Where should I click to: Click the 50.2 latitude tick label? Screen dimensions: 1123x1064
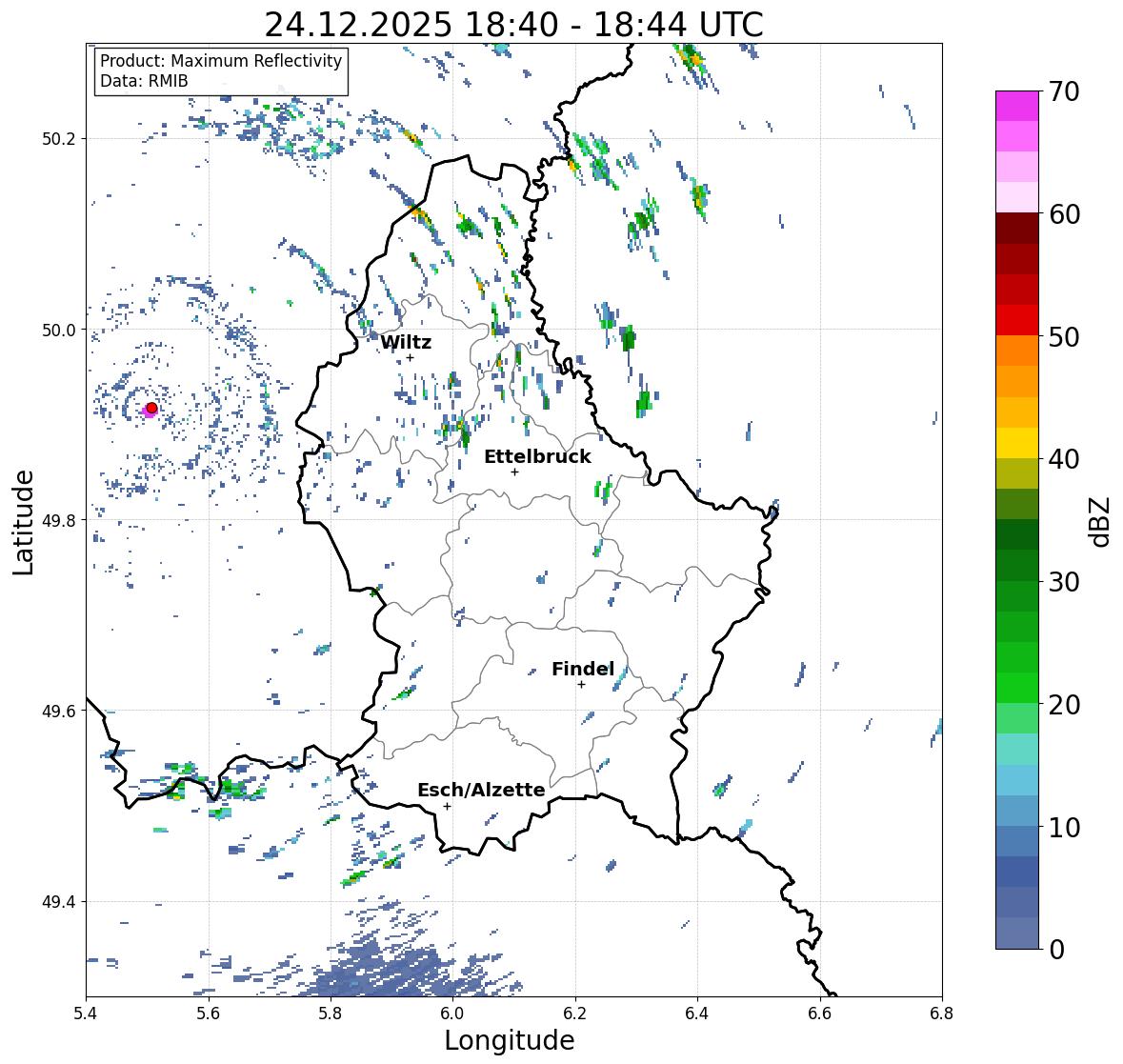(60, 139)
